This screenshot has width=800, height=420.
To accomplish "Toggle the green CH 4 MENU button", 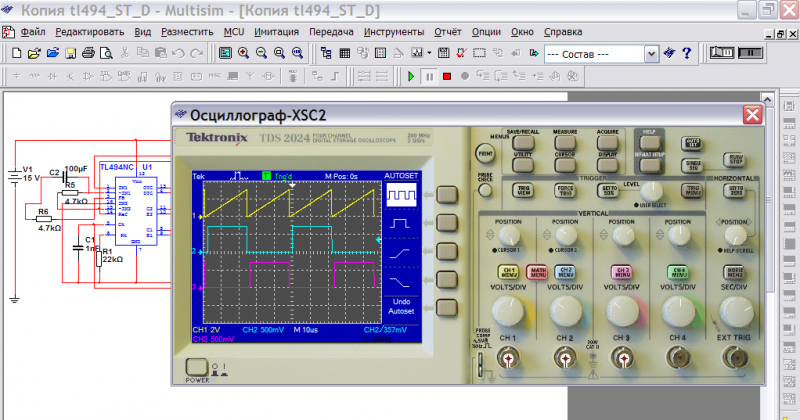I will click(678, 272).
